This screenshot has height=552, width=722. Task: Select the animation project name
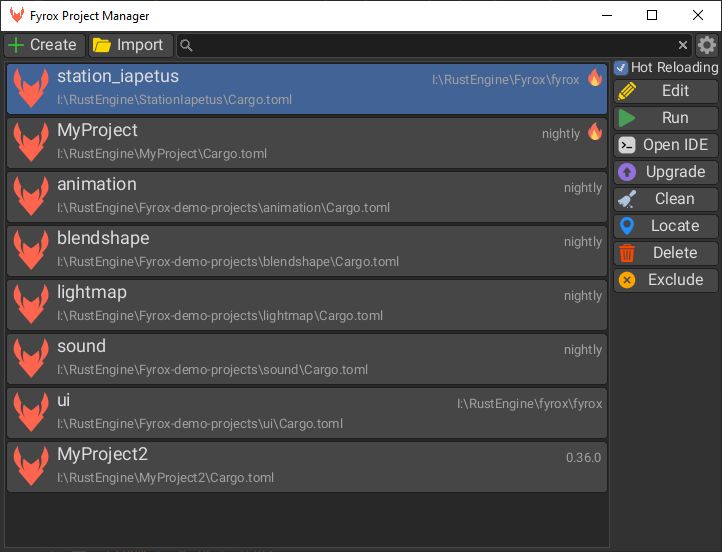point(97,184)
